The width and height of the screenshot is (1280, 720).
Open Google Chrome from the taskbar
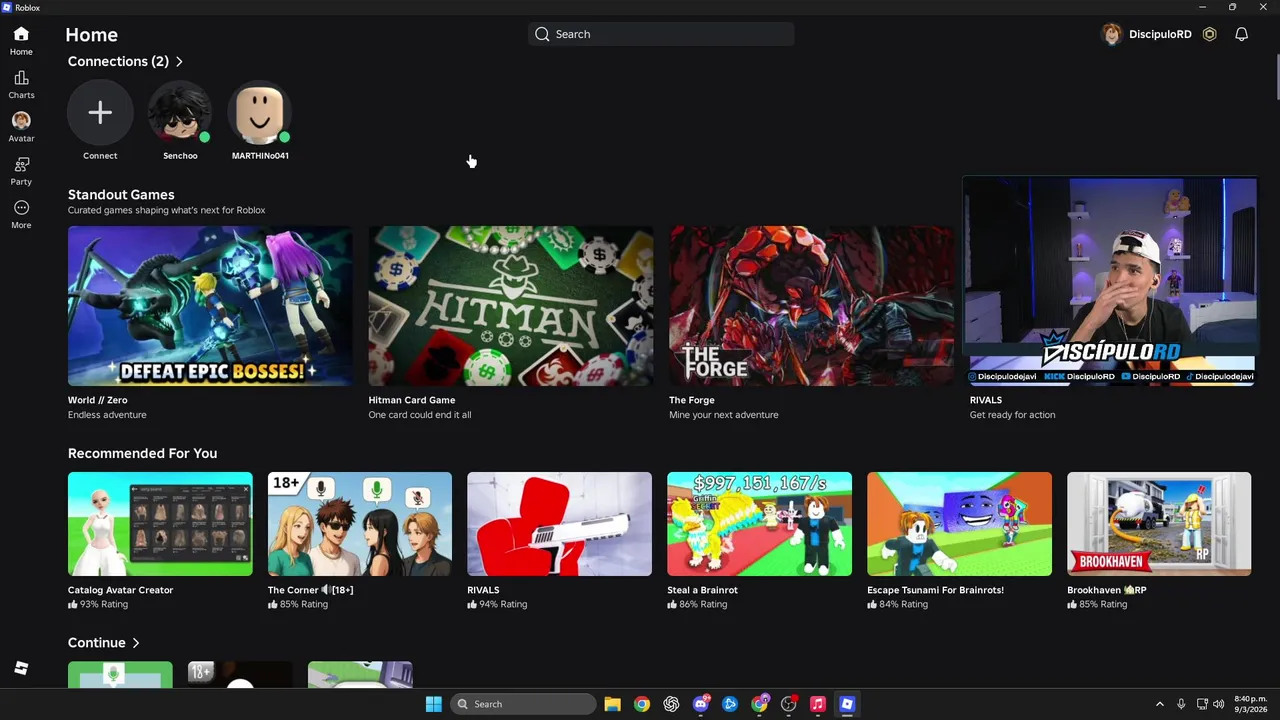642,704
